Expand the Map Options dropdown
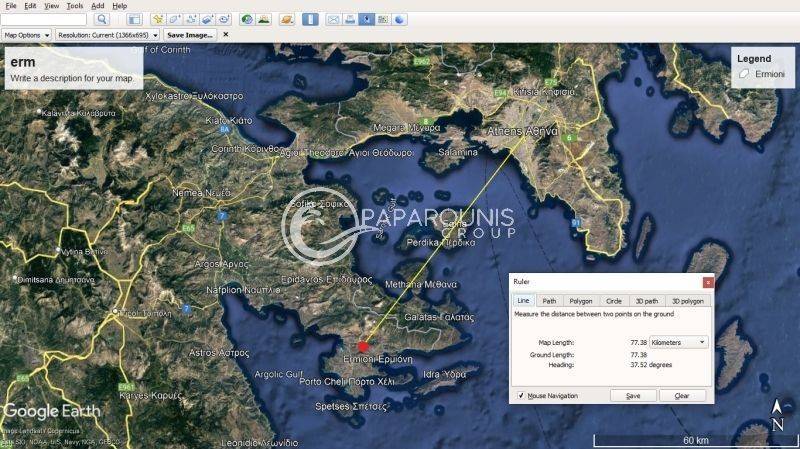800x449 pixels. pyautogui.click(x=26, y=34)
